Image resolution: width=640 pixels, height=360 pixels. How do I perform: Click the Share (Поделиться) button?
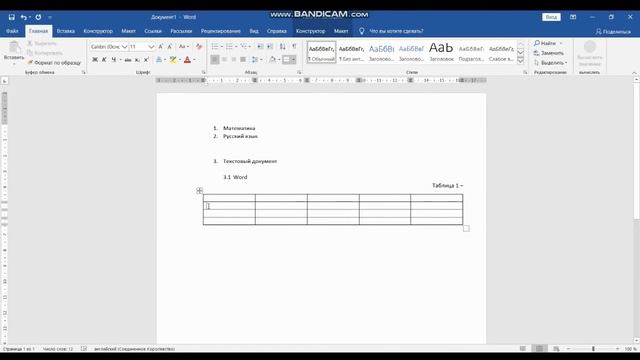coord(613,31)
